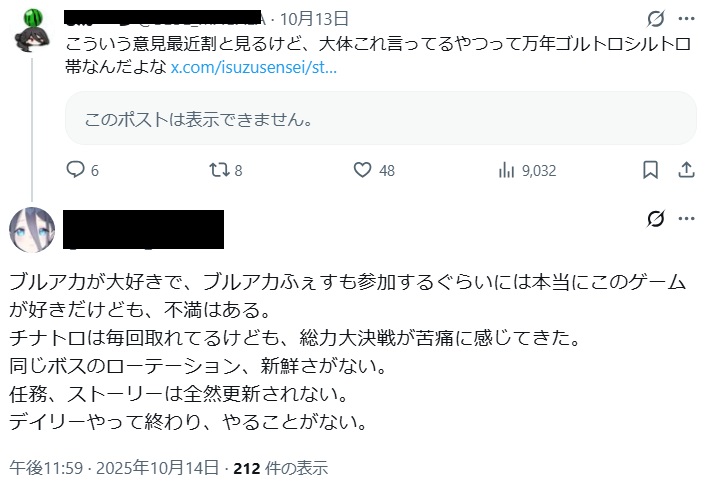Viewport: 709px width, 483px height.
Task: Open Grok for the top post
Action: (x=656, y=19)
